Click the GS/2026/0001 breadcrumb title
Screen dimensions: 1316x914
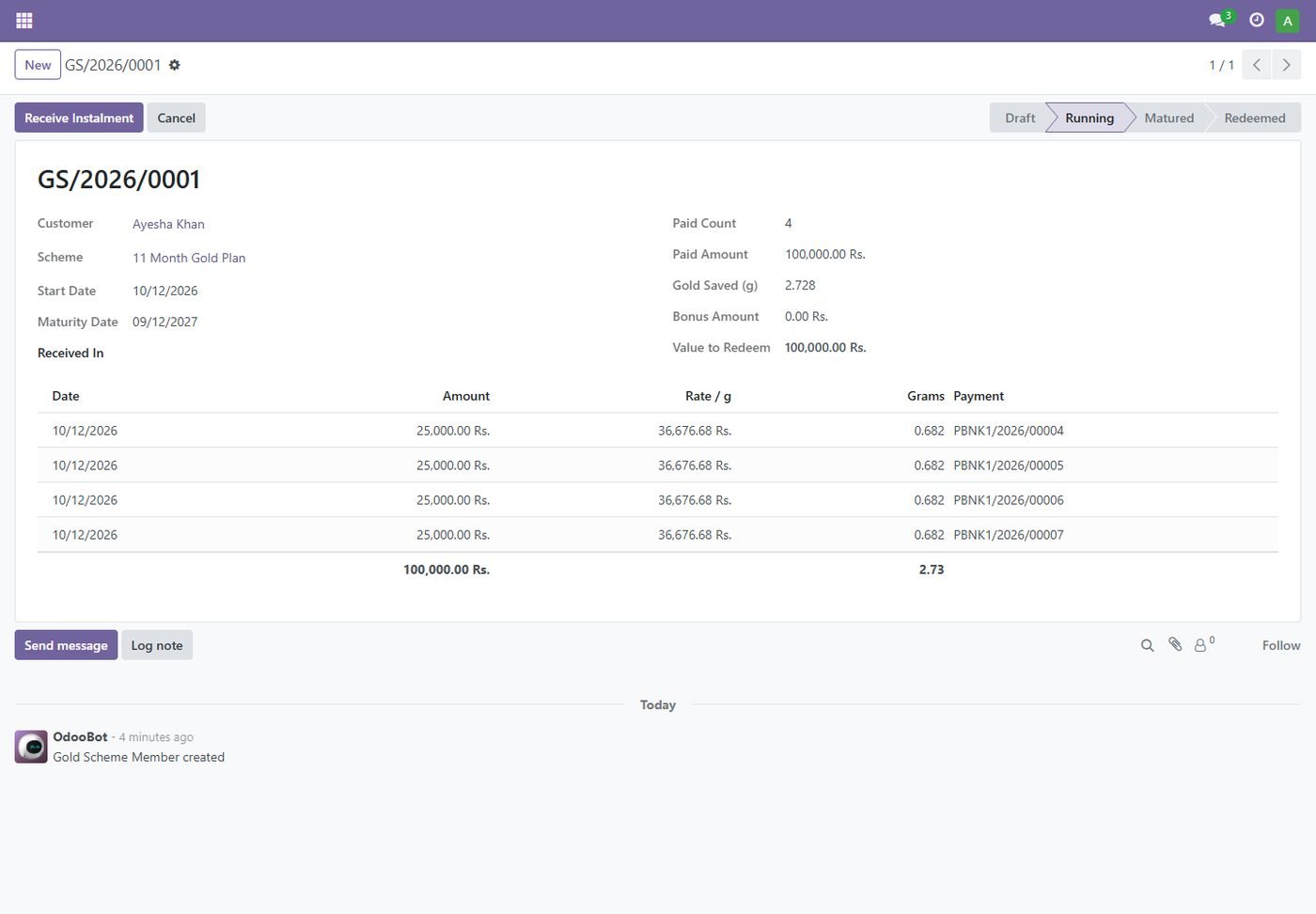[x=113, y=65]
